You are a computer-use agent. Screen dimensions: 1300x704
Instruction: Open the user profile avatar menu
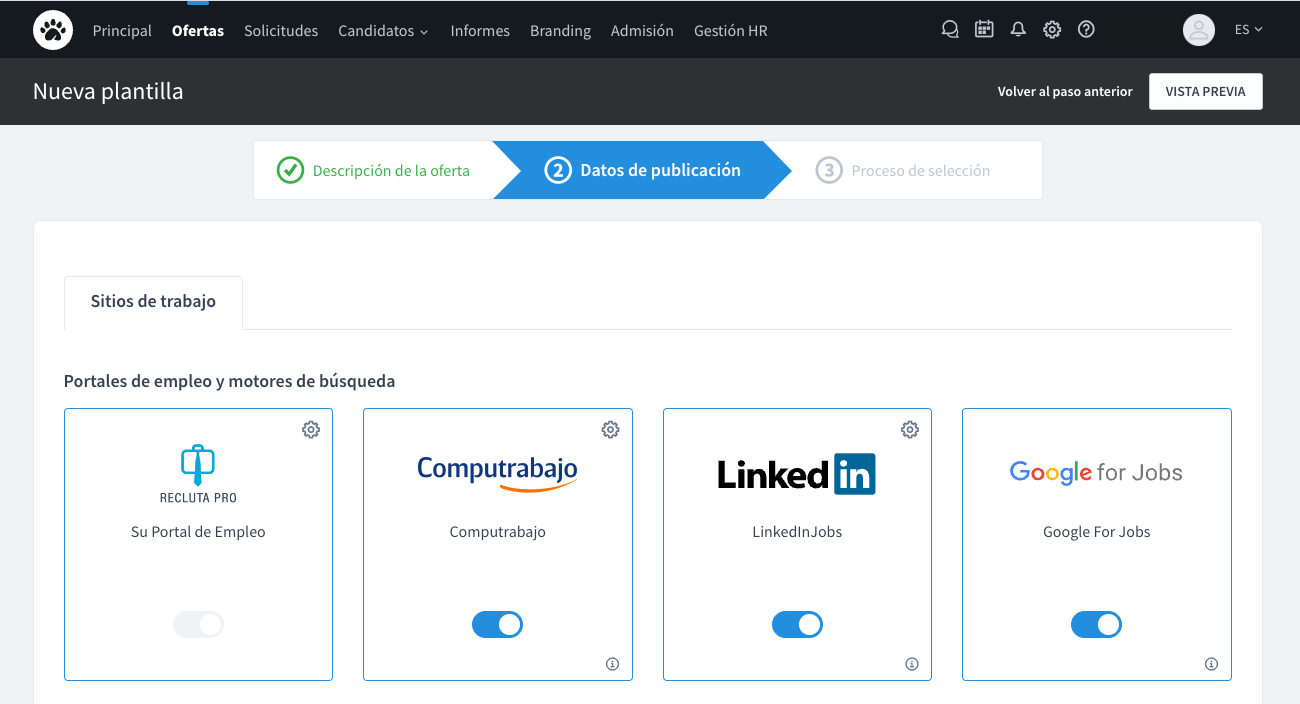(1198, 29)
